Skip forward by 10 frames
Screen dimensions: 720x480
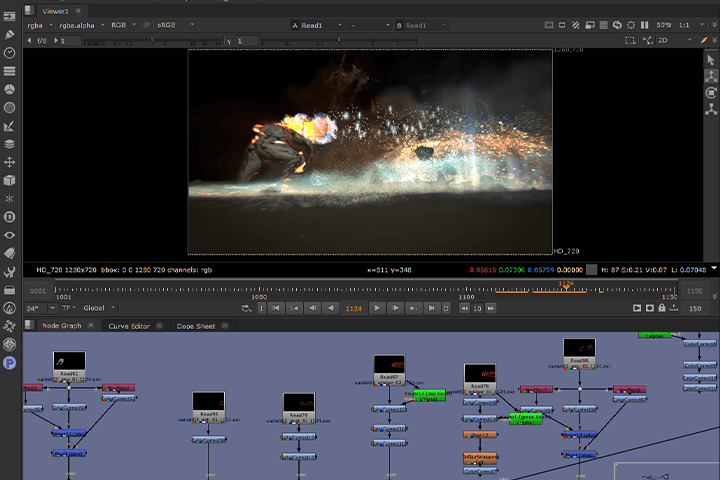pyautogui.click(x=490, y=308)
